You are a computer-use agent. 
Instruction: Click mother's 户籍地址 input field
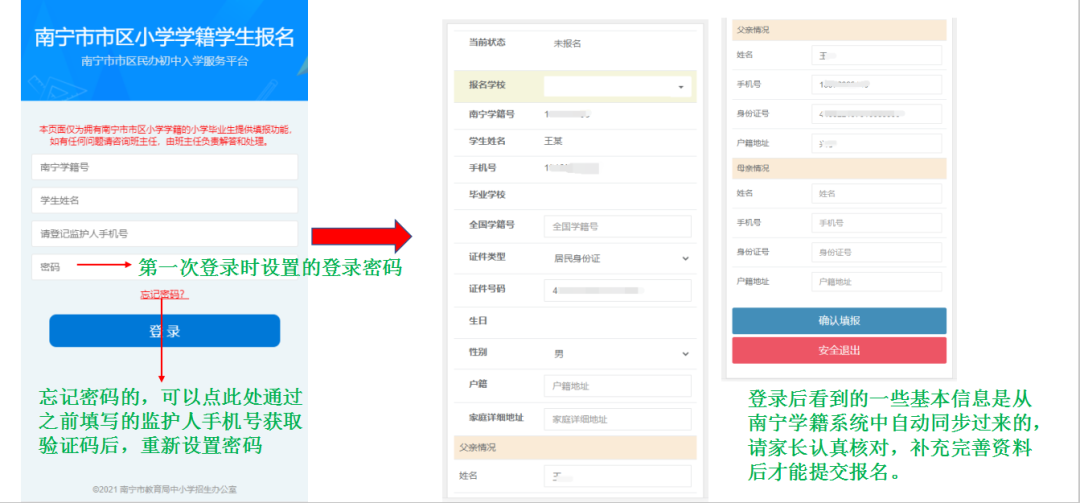pyautogui.click(x=877, y=282)
